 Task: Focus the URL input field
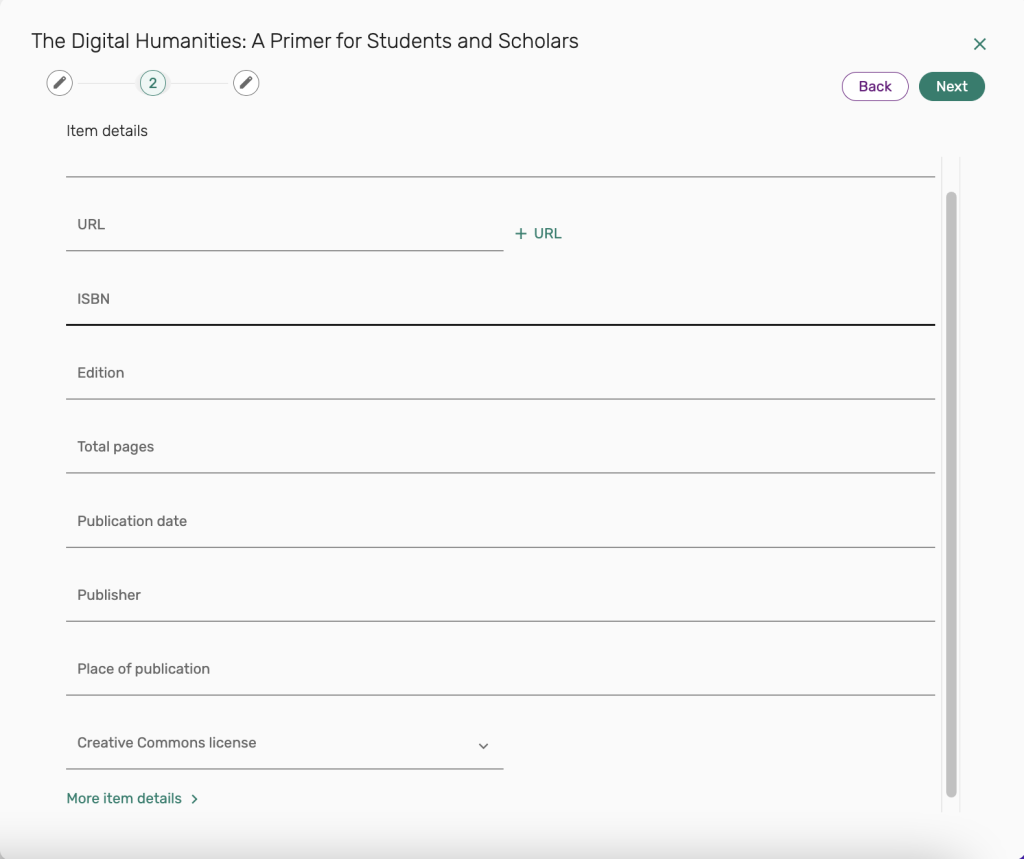pyautogui.click(x=284, y=226)
